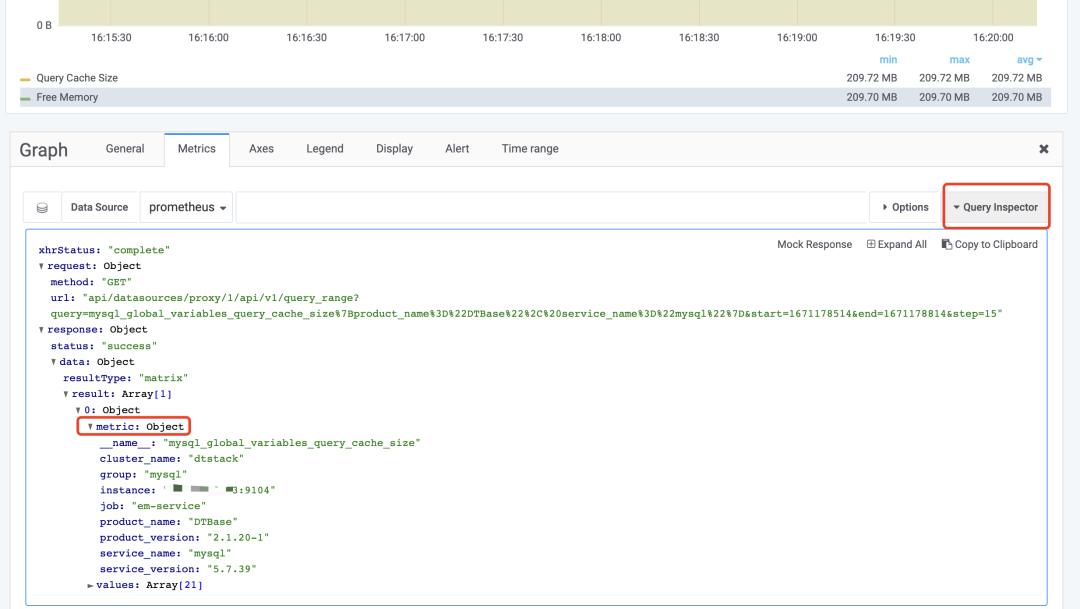Click the product_name "DTBase" value
The height and width of the screenshot is (609, 1080).
click(x=213, y=522)
